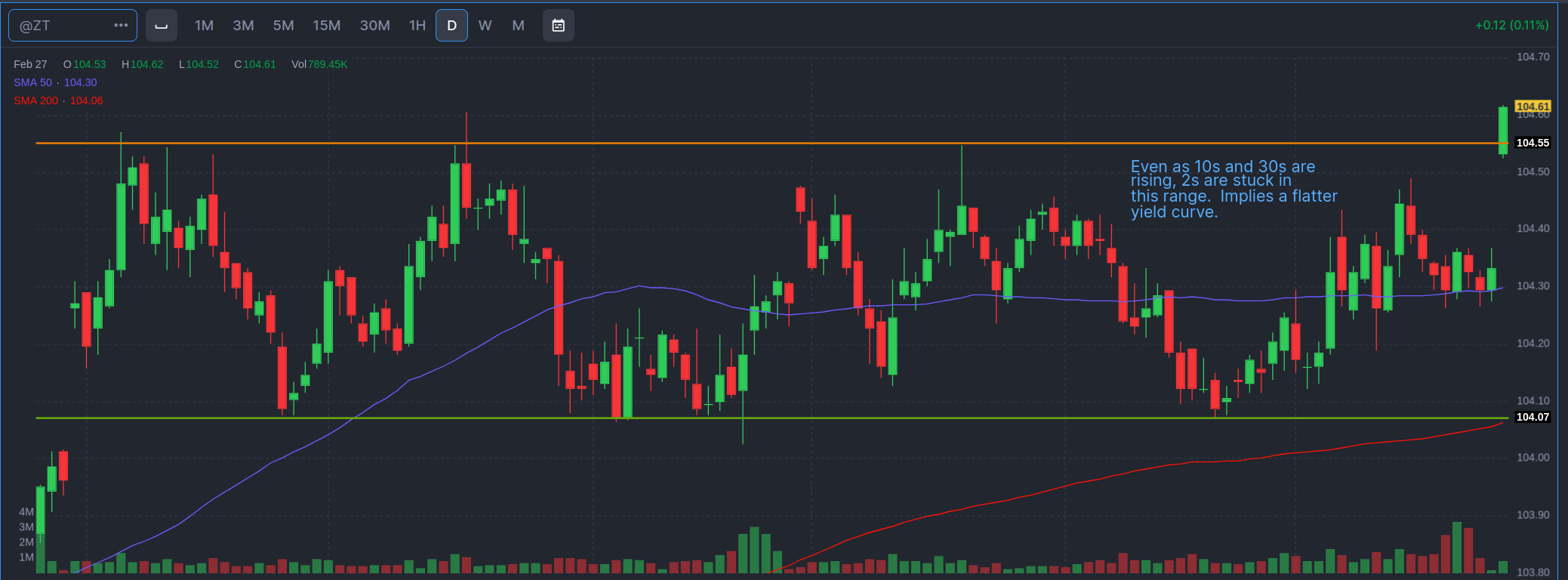Click the SMA 50 indicator label

click(x=32, y=82)
